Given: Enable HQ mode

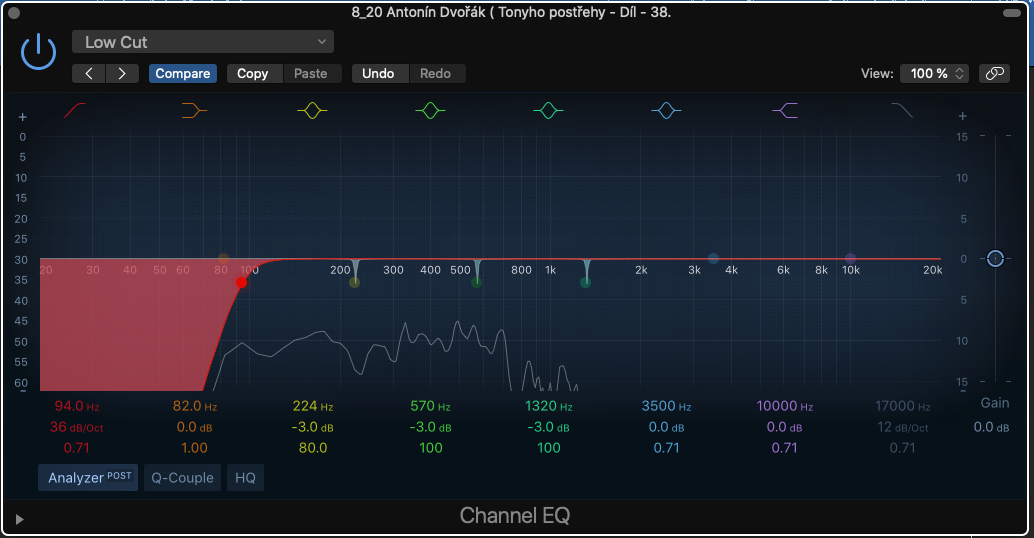Looking at the screenshot, I should pyautogui.click(x=245, y=478).
